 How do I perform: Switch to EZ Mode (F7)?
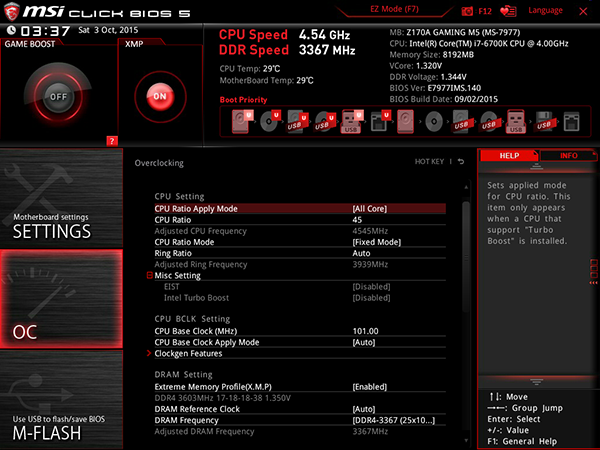pos(394,9)
